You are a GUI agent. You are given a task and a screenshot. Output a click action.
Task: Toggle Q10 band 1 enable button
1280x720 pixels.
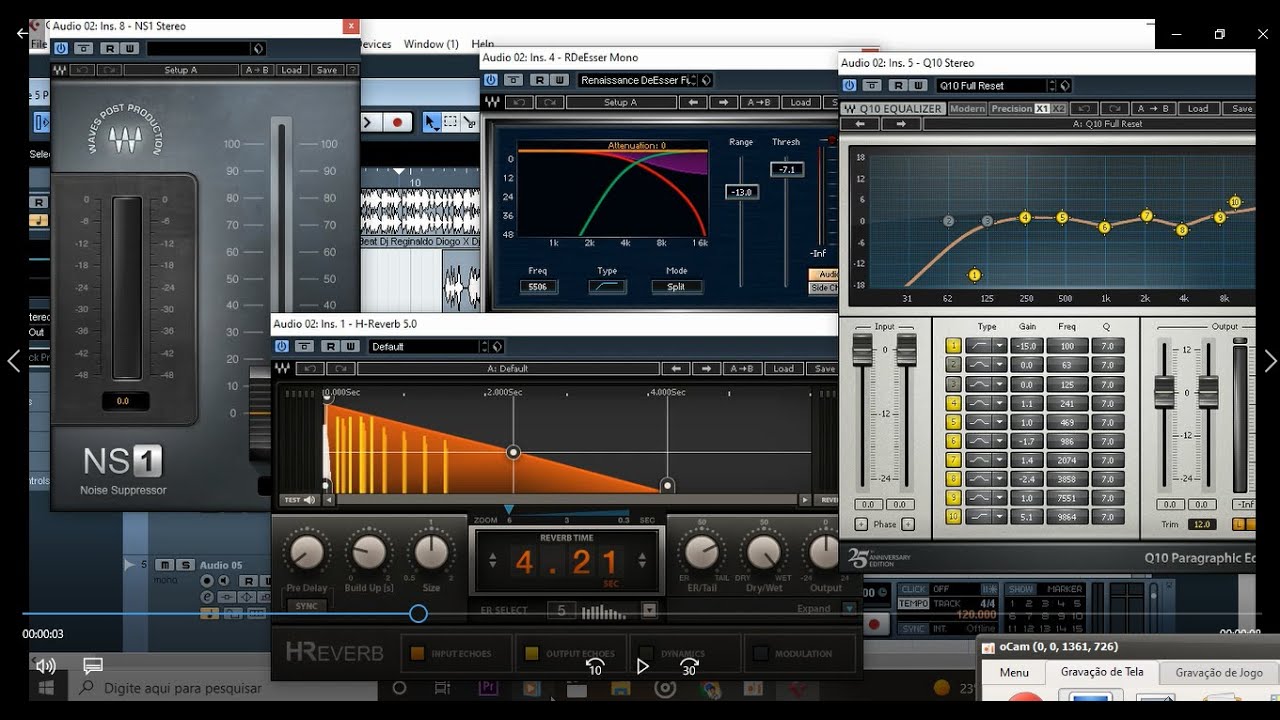(953, 346)
